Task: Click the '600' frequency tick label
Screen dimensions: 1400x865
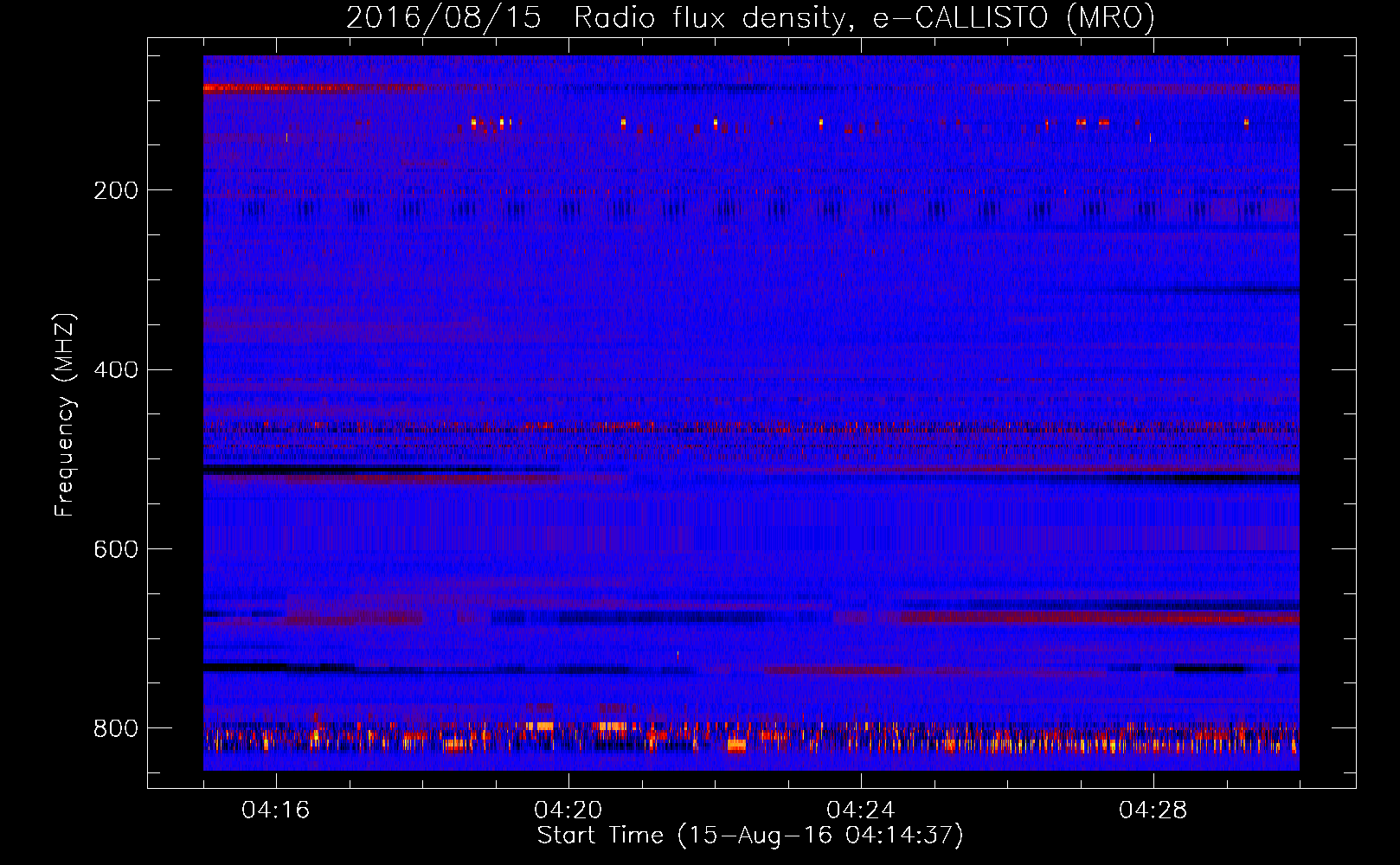Action: [116, 550]
